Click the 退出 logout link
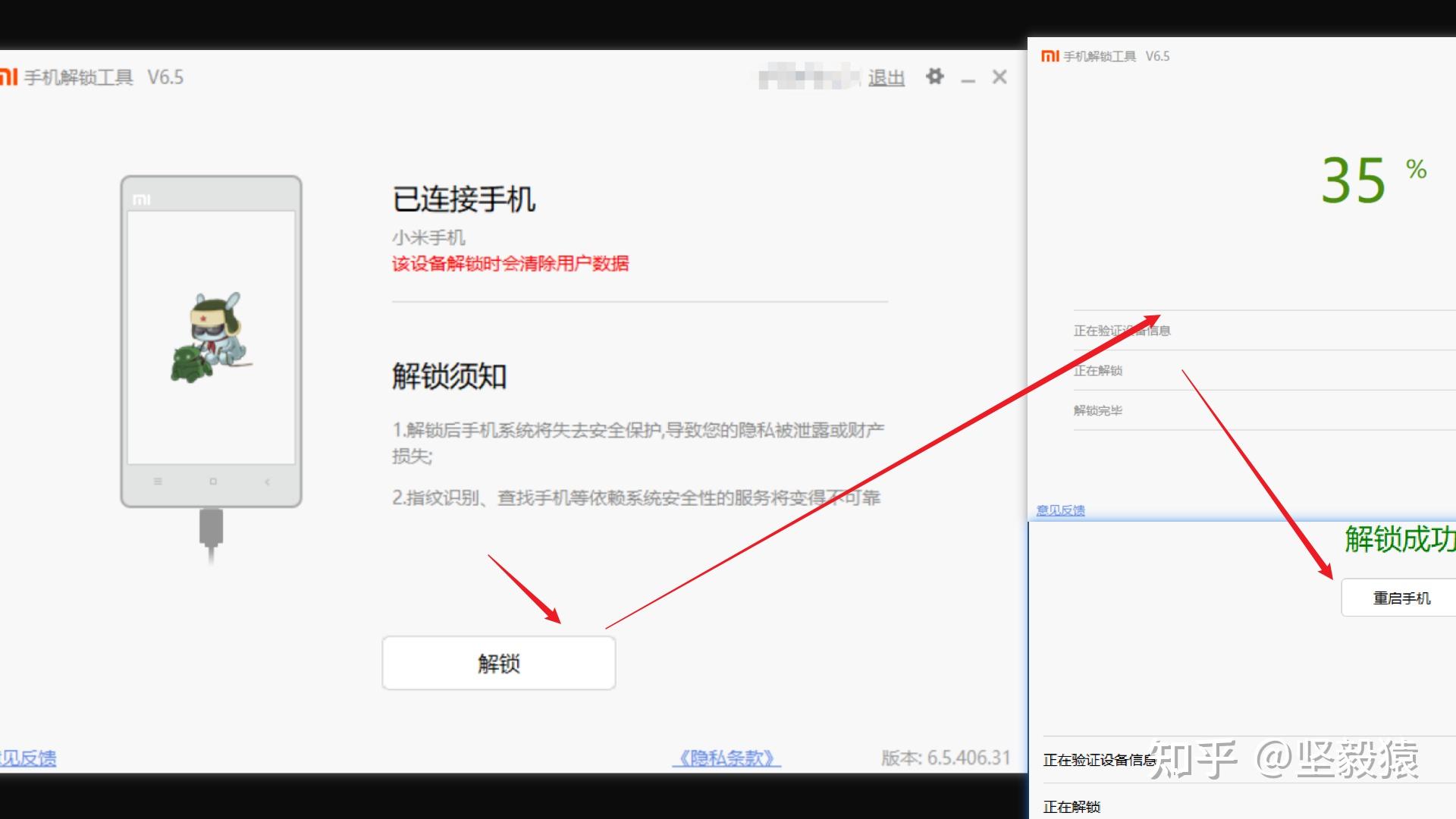The image size is (1456, 819). tap(886, 77)
